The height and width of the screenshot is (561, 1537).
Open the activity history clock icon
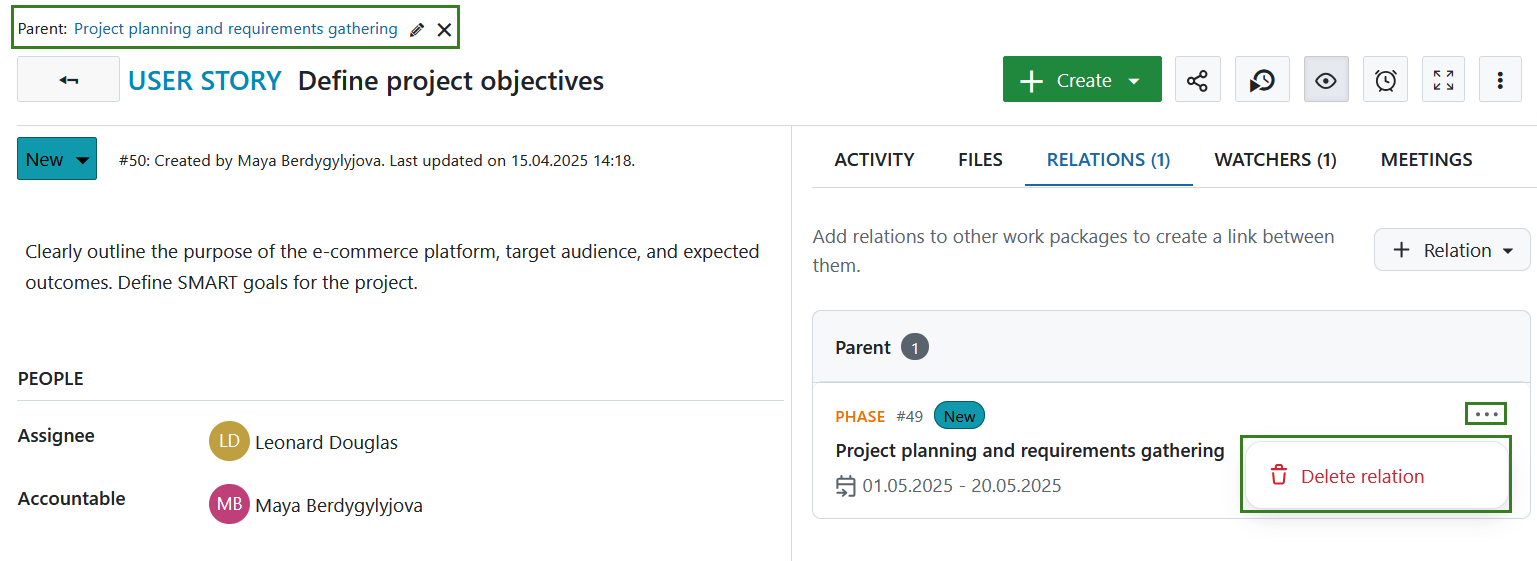pyautogui.click(x=1262, y=80)
